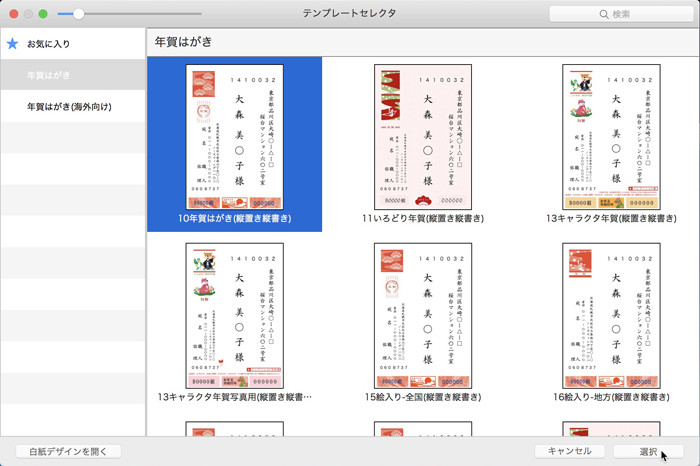This screenshot has height=466, width=700.
Task: Click the 16絵入り-地方(縦置き縦書き) caption text
Action: pos(610,397)
